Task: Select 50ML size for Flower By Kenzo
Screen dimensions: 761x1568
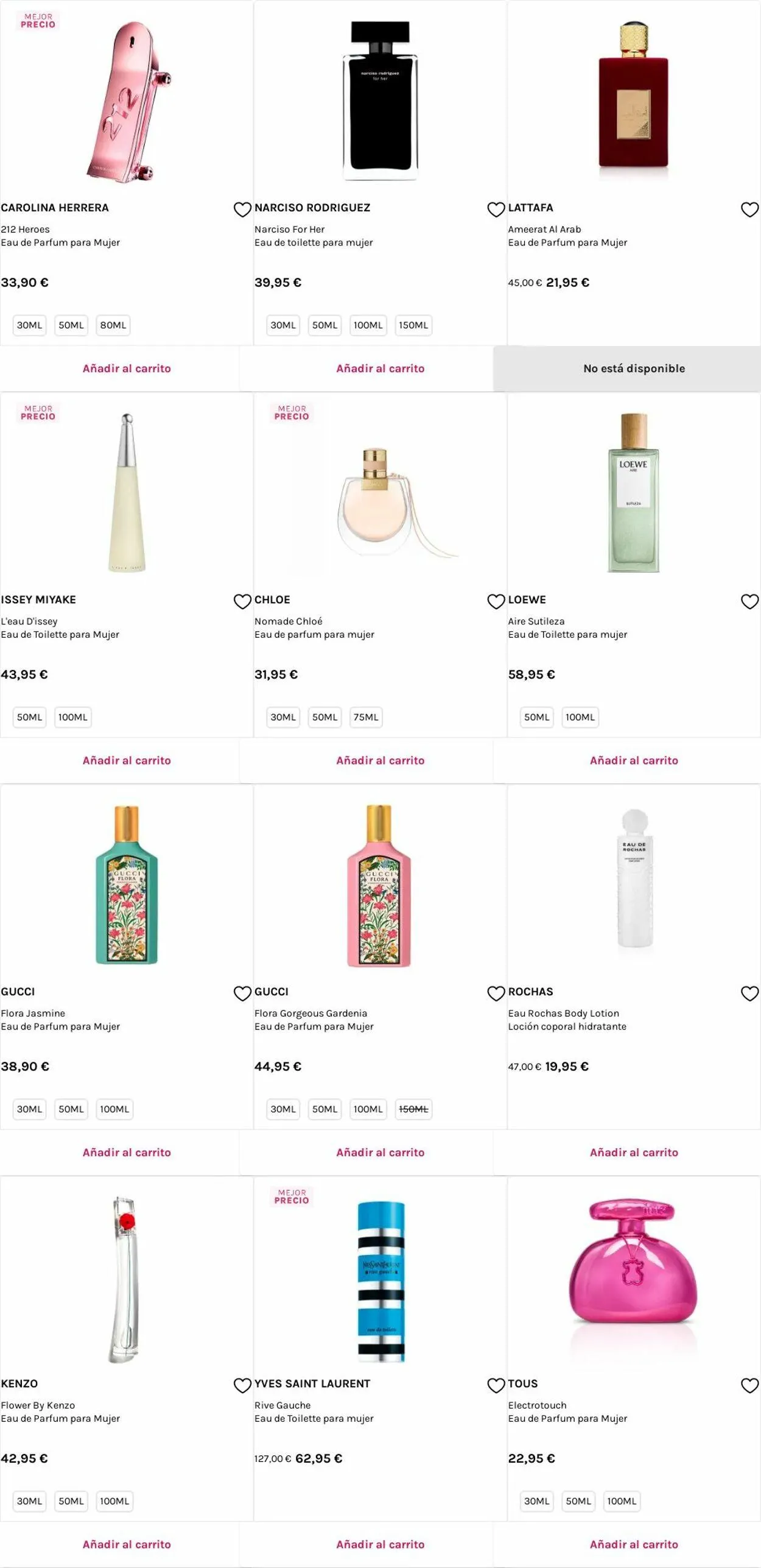Action: tap(71, 1501)
